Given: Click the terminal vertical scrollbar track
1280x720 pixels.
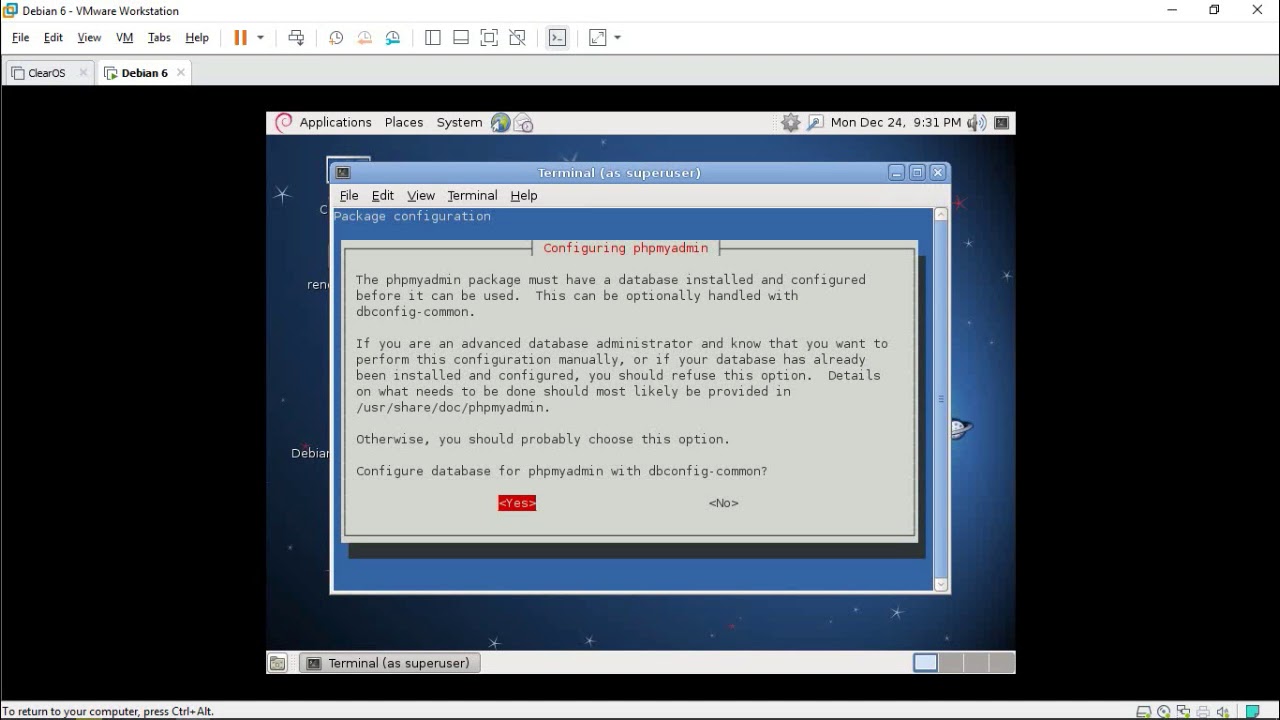Looking at the screenshot, I should pyautogui.click(x=941, y=400).
